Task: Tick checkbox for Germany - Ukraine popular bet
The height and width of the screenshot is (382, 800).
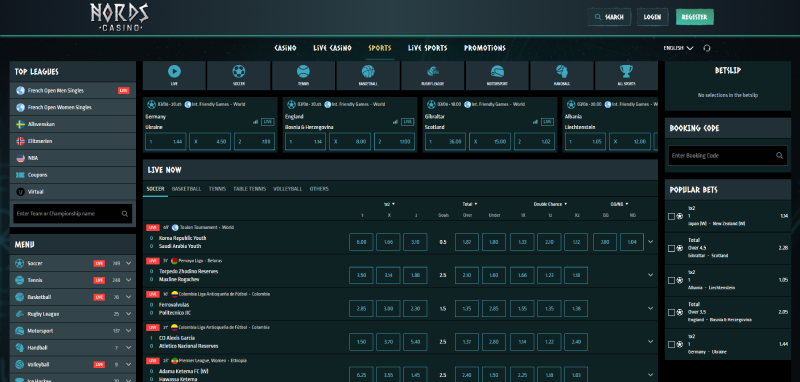Action: coord(671,345)
